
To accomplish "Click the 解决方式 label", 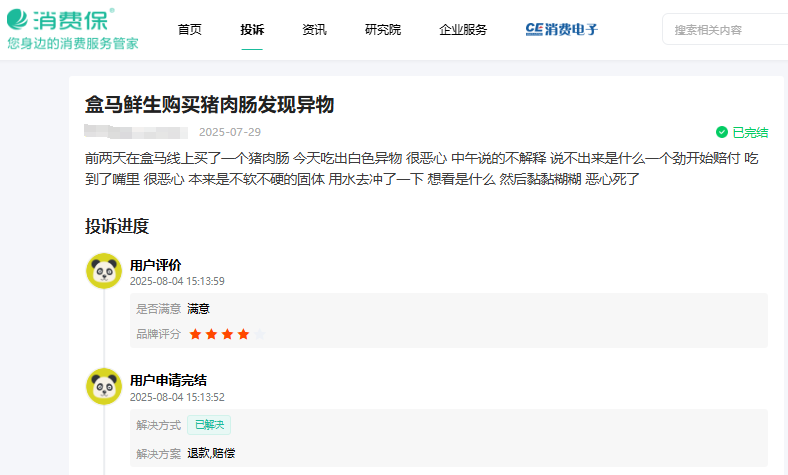I will (x=158, y=425).
